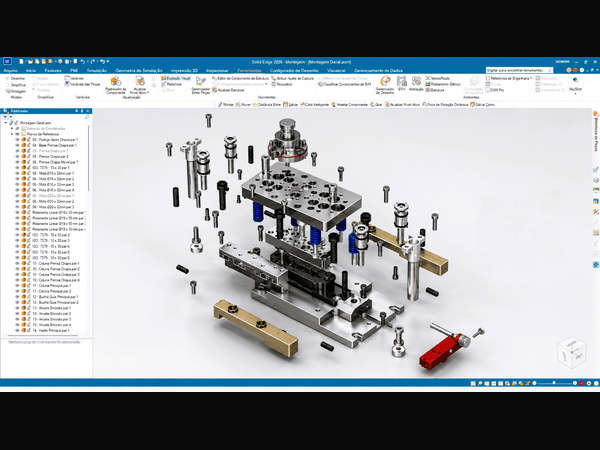
Task: Switch to the Features tab
Action: tap(53, 70)
